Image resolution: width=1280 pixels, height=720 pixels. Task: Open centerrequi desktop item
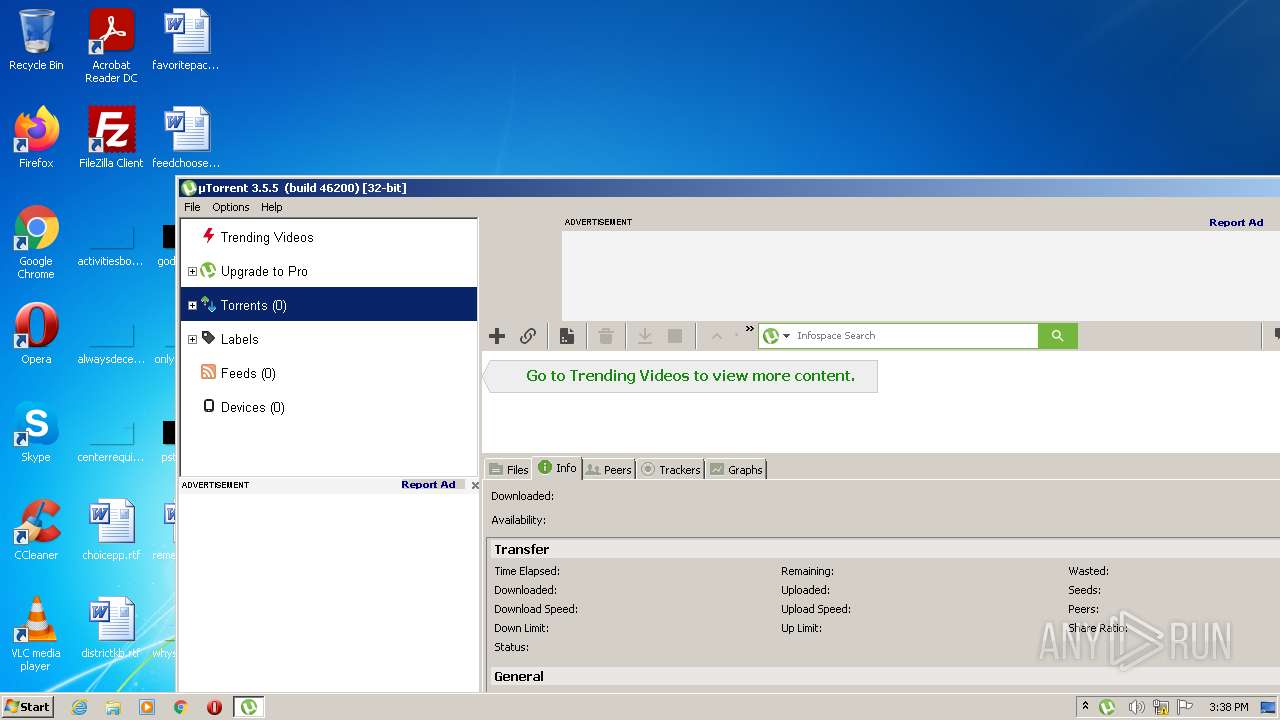pyautogui.click(x=111, y=443)
